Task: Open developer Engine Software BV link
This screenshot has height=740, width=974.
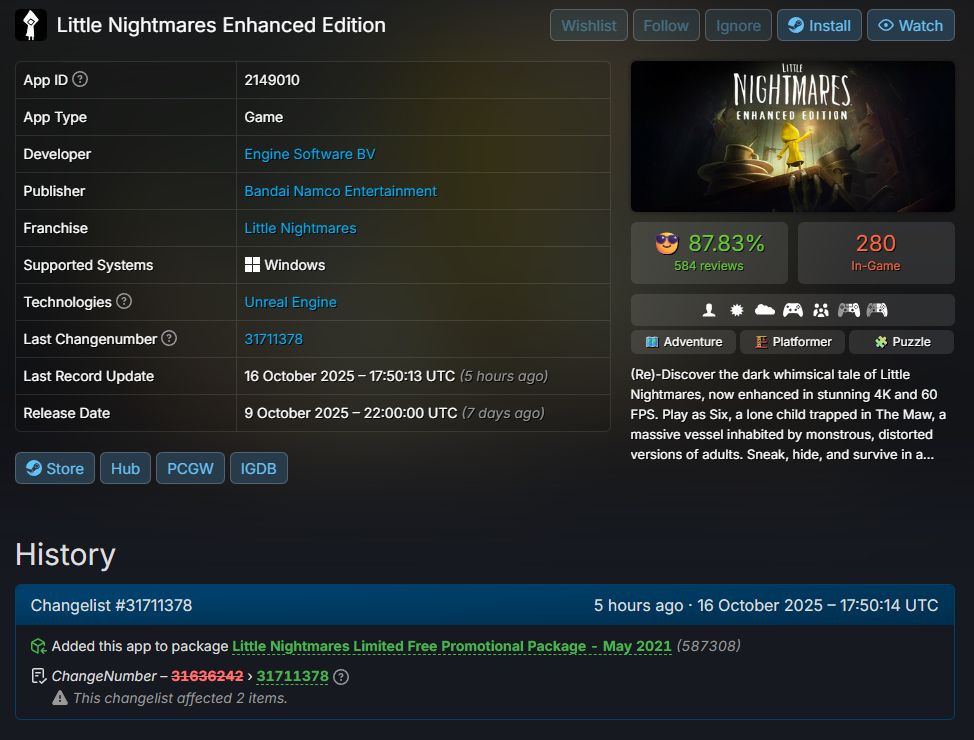Action: 309,154
